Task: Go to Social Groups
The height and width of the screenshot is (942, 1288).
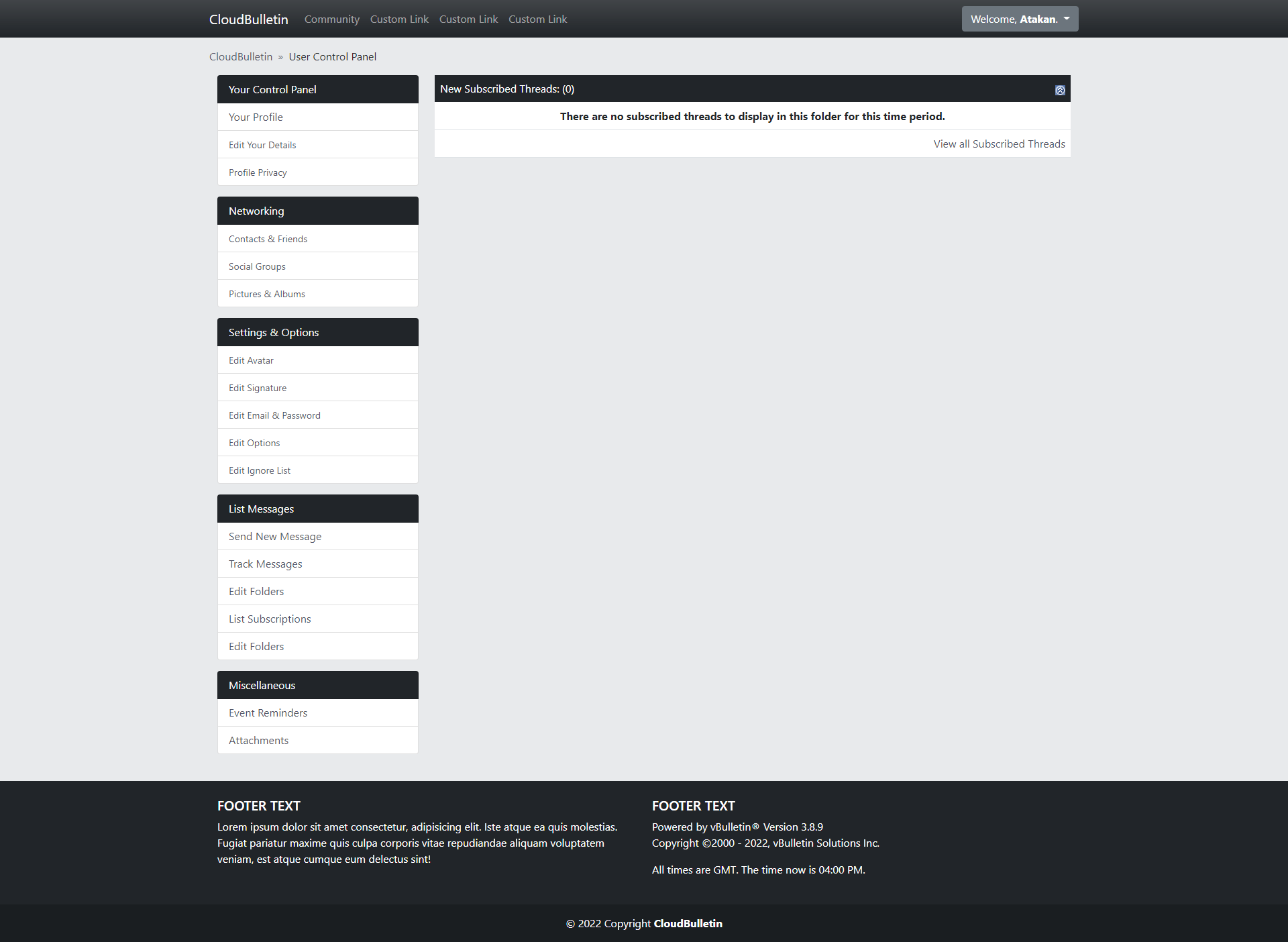Action: click(x=257, y=266)
